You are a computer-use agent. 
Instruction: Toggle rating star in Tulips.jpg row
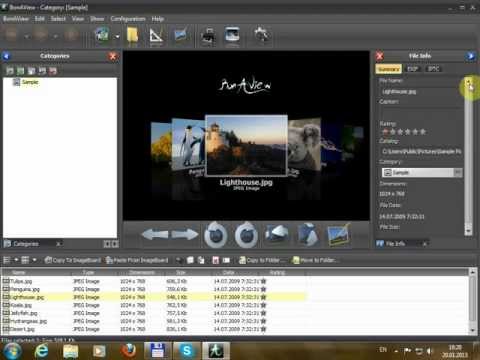[263, 281]
